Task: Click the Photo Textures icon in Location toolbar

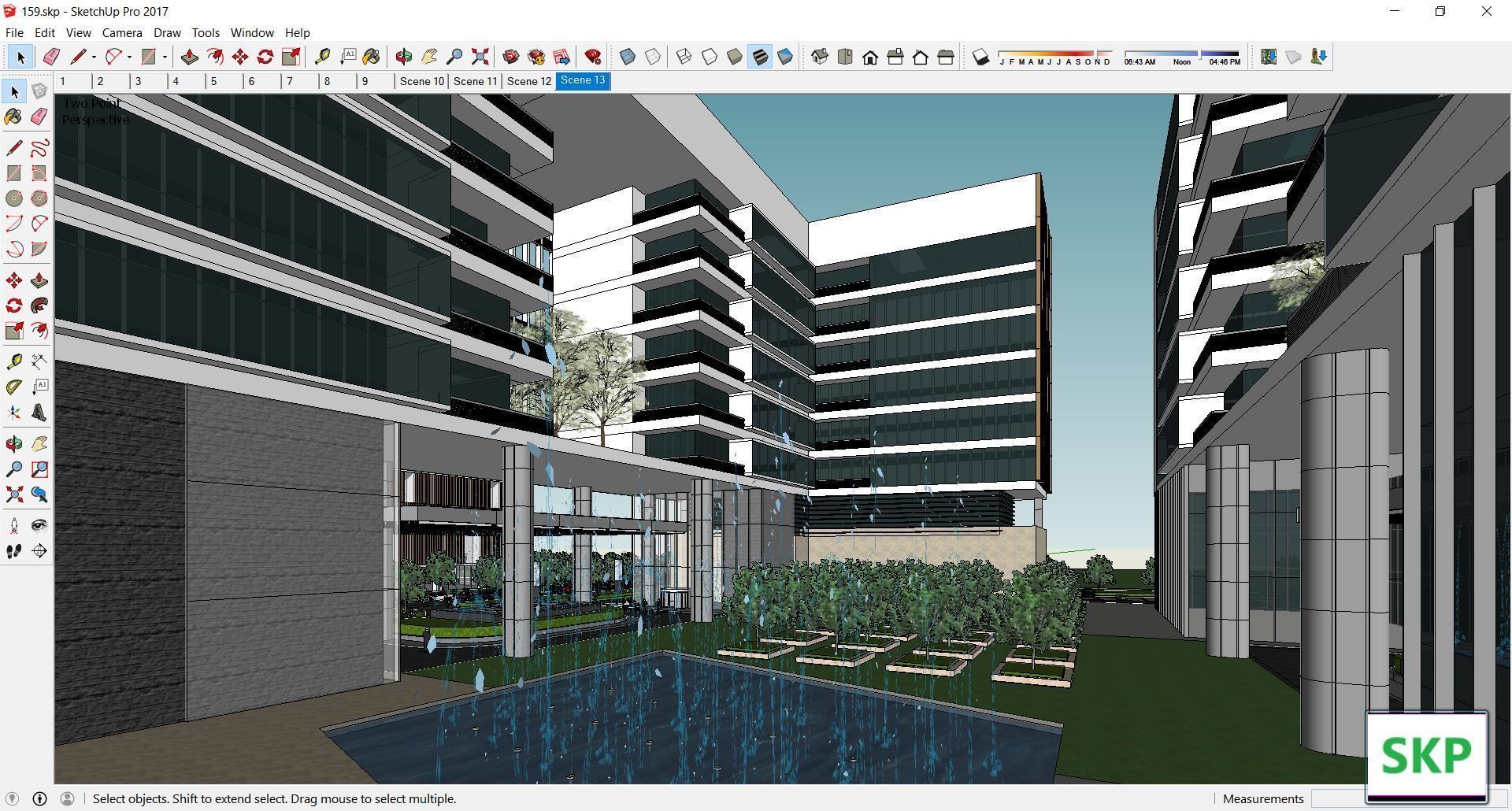Action: (x=1319, y=57)
